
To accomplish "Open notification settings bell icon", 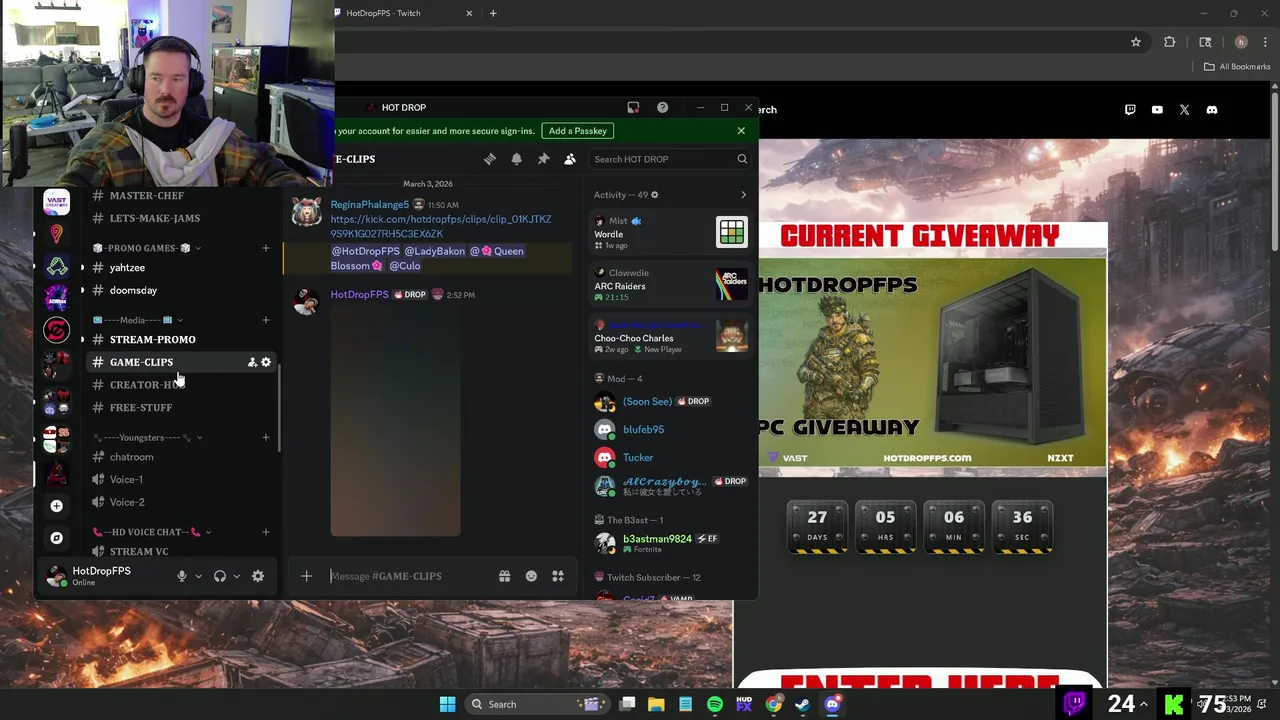I will 516,159.
